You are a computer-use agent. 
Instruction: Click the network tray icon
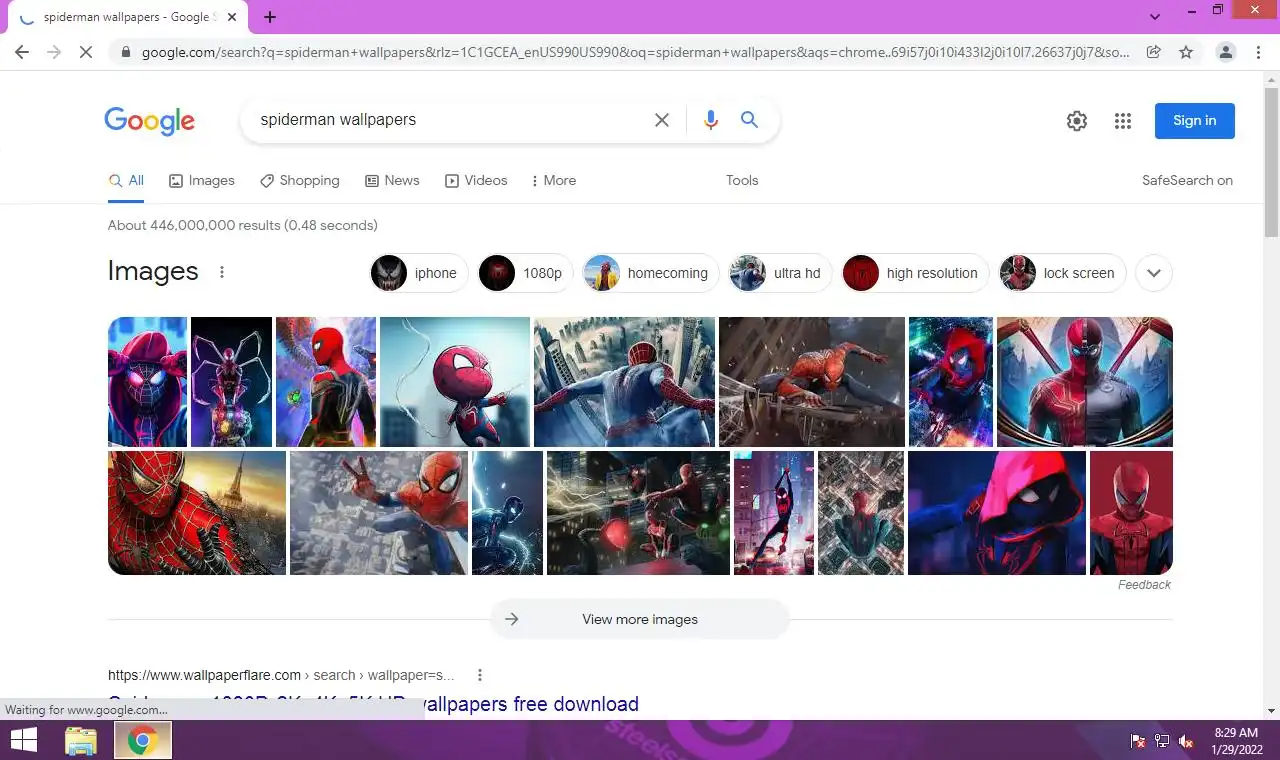coord(1162,741)
